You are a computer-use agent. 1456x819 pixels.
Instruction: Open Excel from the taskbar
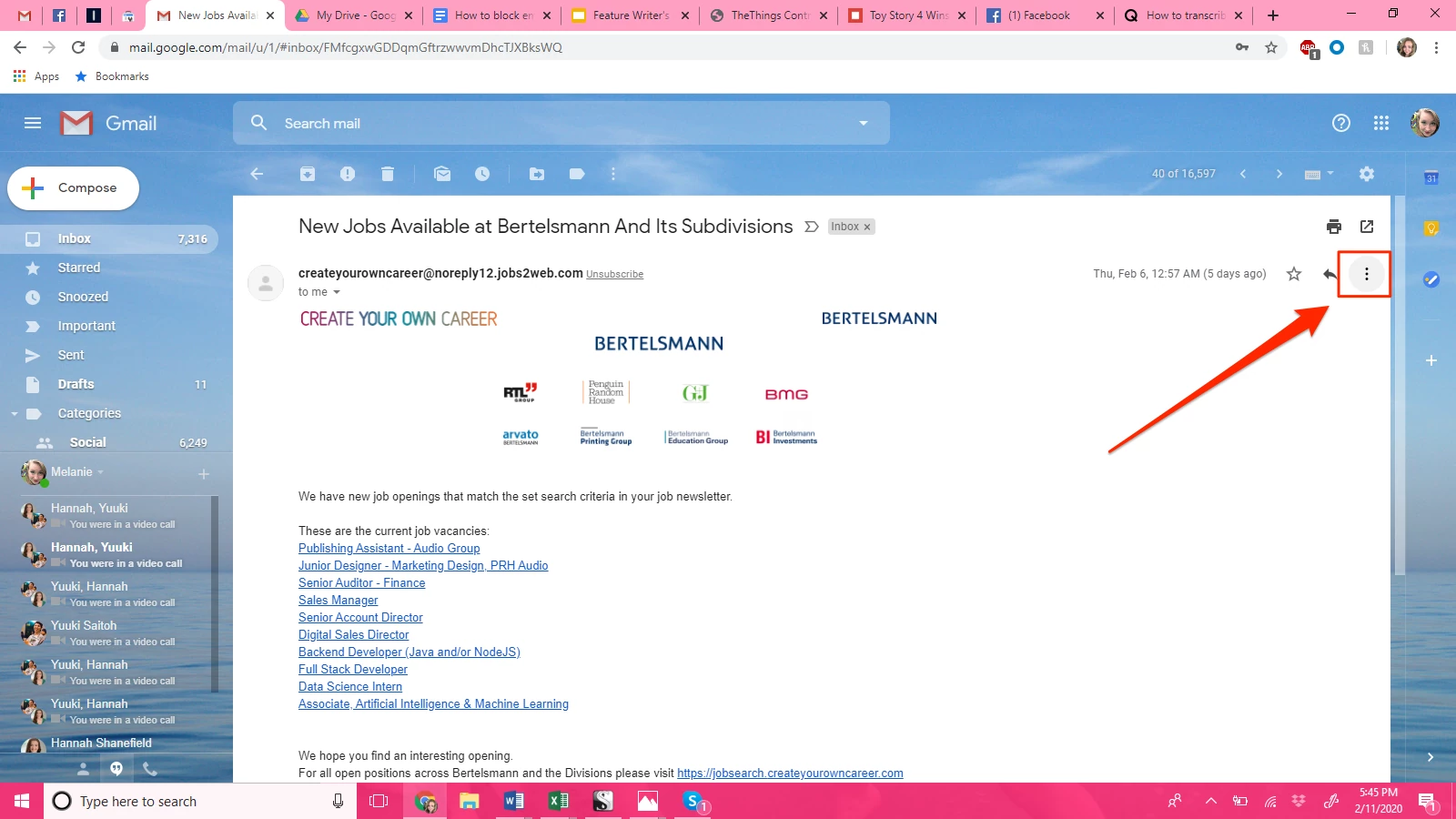click(x=558, y=801)
